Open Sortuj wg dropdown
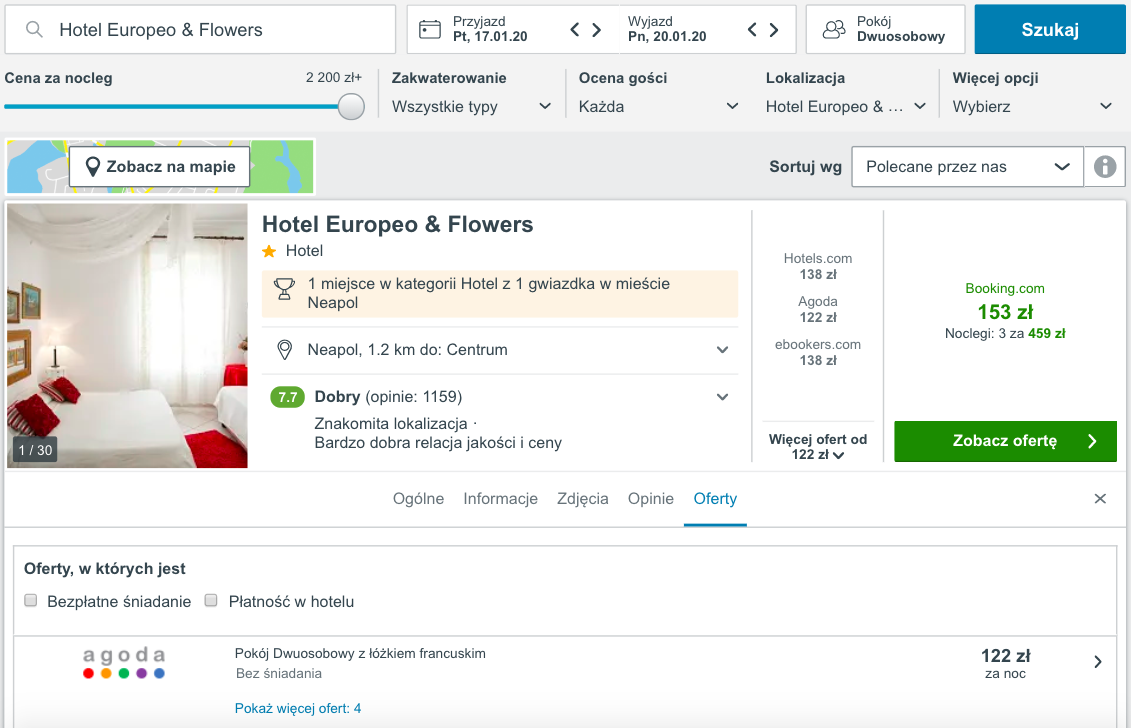 (x=967, y=167)
